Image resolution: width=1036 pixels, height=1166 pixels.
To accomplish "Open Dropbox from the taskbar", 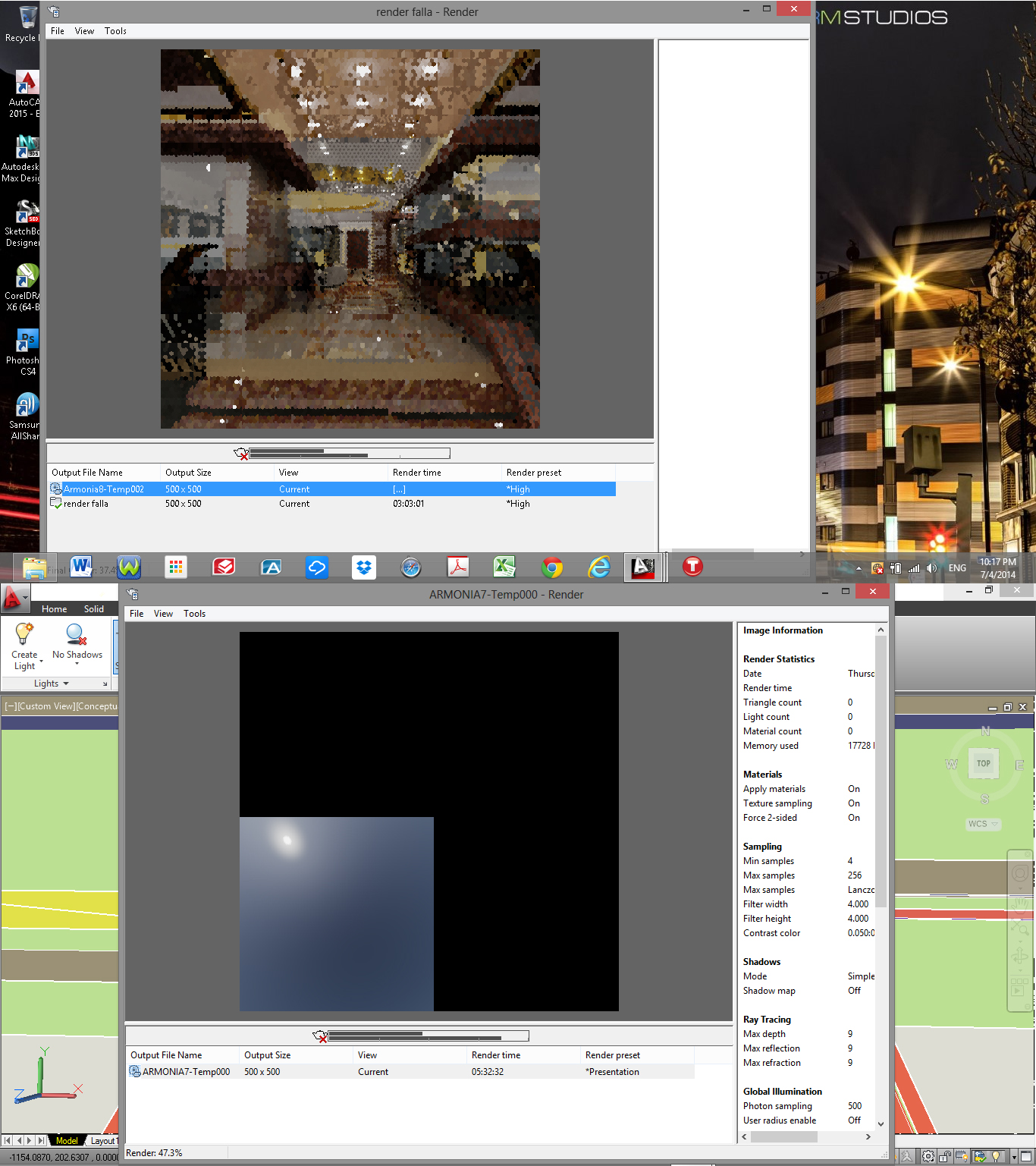I will pyautogui.click(x=364, y=567).
